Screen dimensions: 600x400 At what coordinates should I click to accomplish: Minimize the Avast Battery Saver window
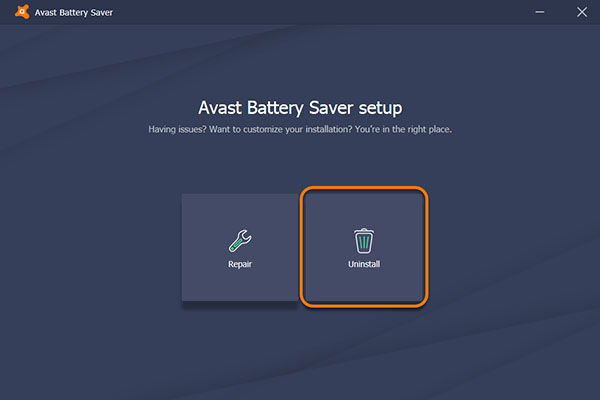[x=540, y=12]
